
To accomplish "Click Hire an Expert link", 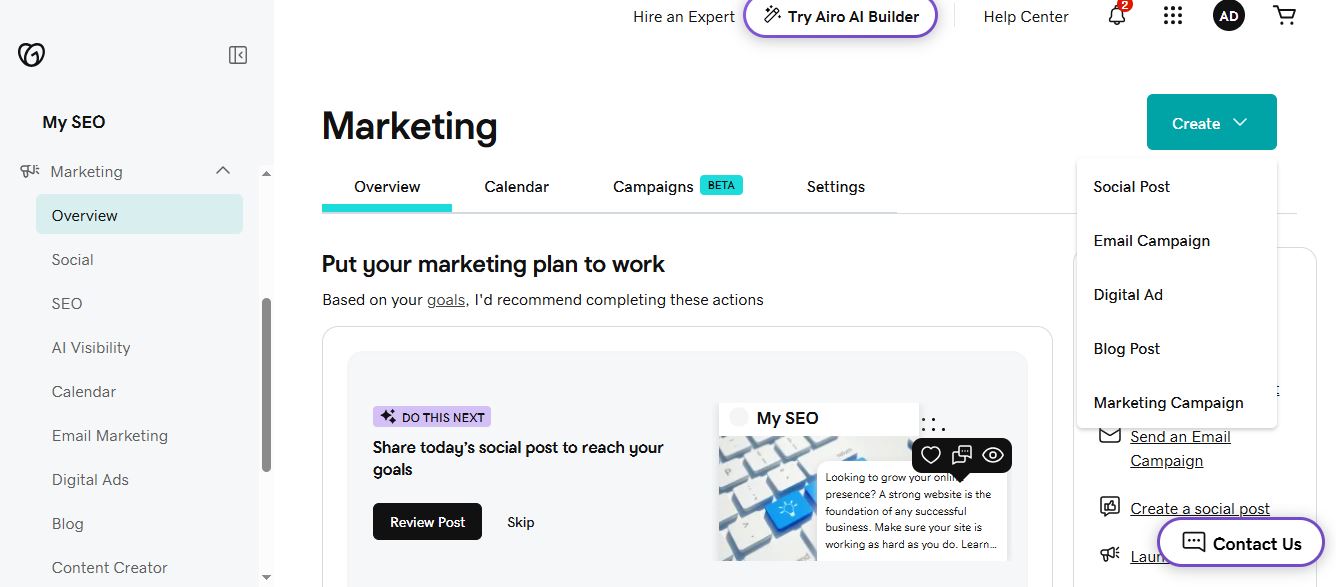I will point(684,17).
